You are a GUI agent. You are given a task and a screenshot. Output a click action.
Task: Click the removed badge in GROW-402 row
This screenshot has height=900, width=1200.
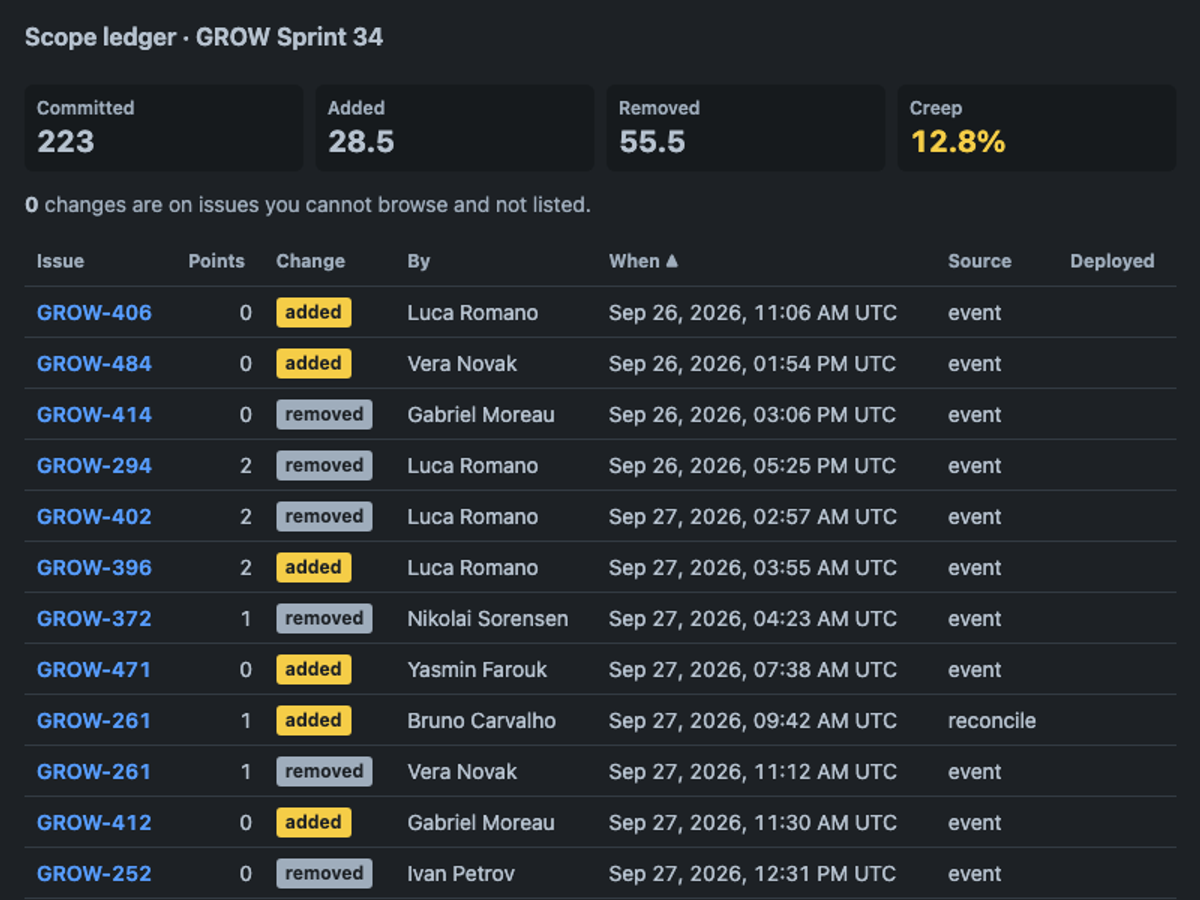pyautogui.click(x=324, y=517)
